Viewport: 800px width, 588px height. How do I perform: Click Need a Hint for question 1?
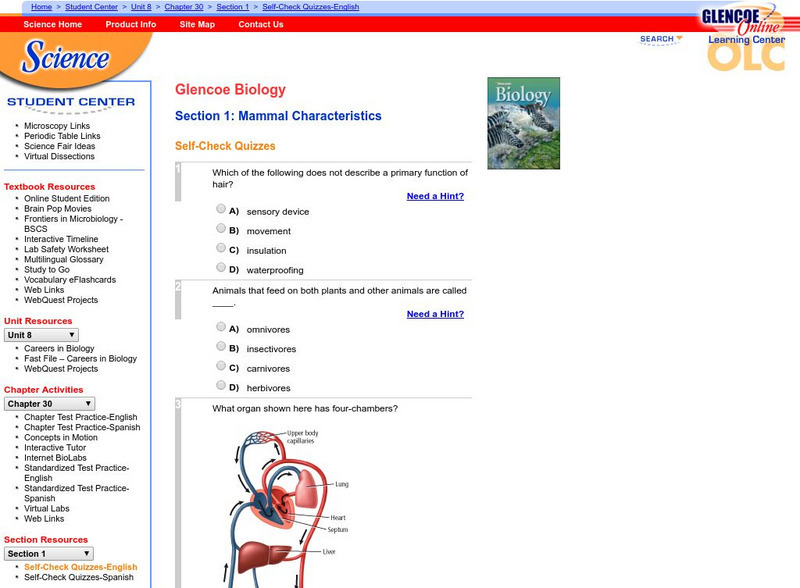click(x=435, y=196)
